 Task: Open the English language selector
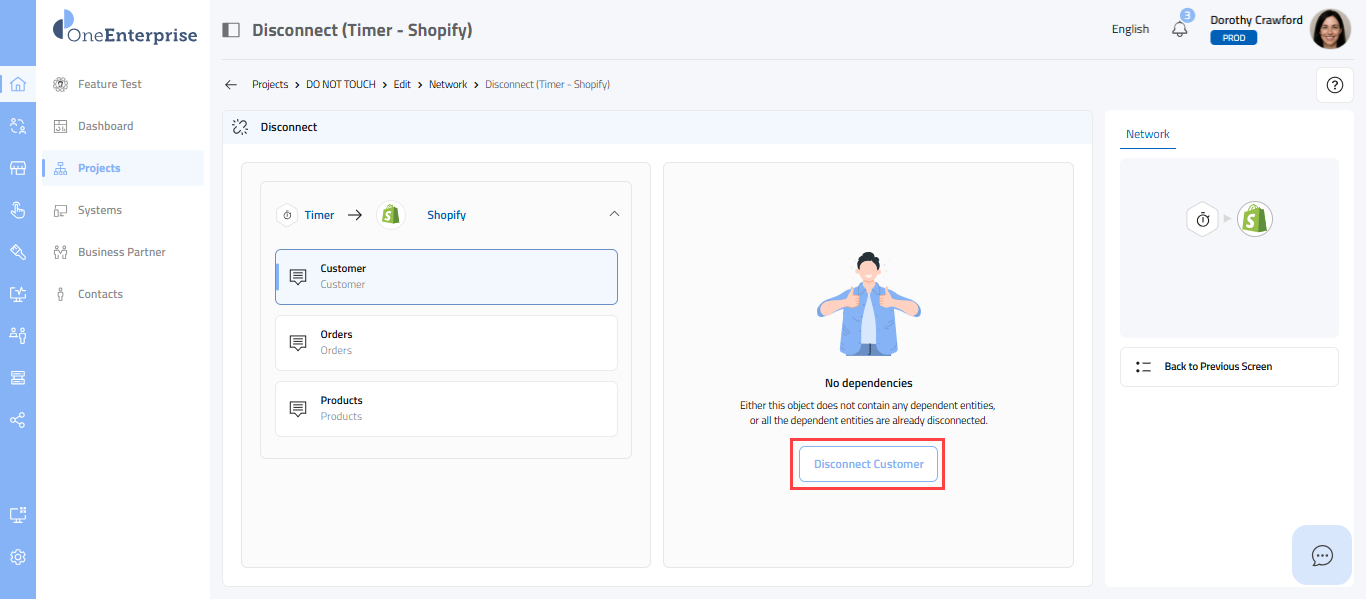pos(1130,29)
